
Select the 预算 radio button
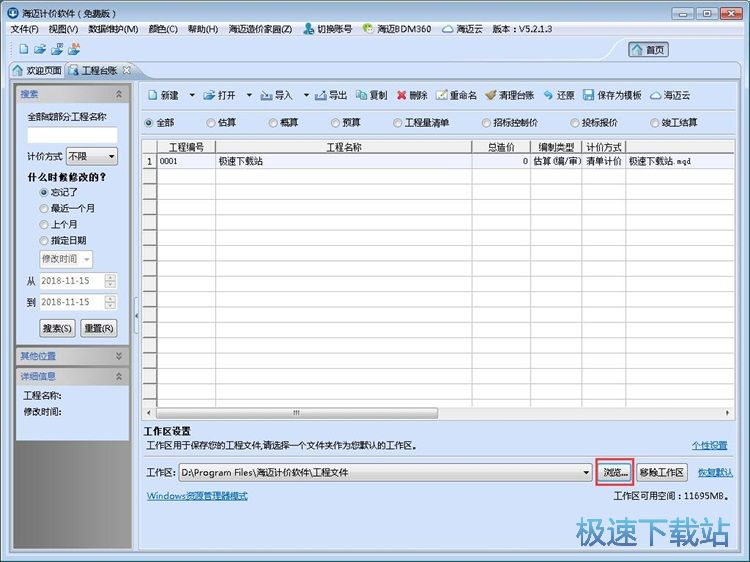[x=335, y=123]
